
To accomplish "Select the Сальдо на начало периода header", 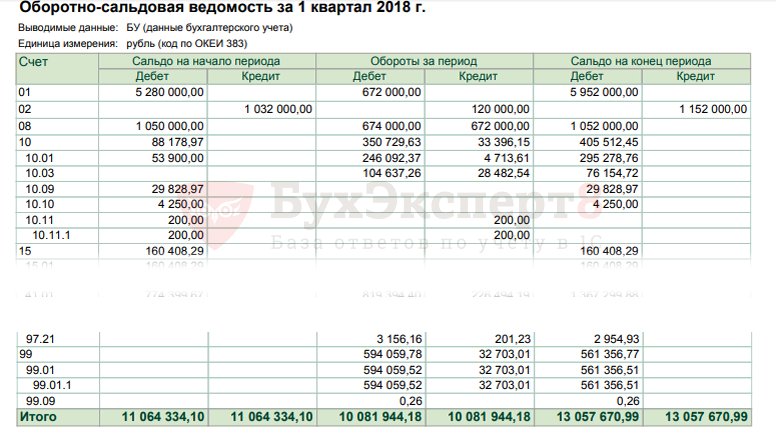I will click(x=206, y=62).
